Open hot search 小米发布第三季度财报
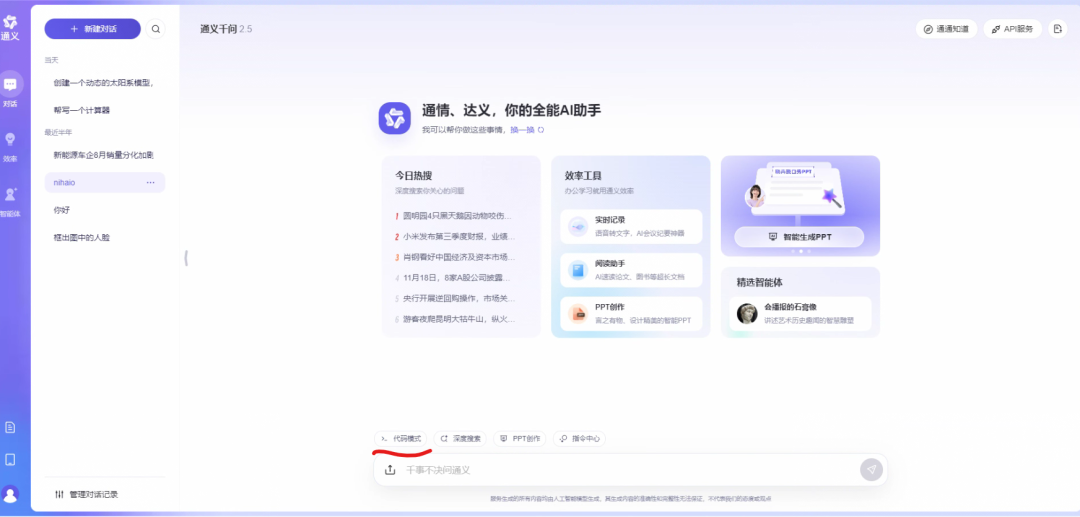Screen dimensions: 1080x517 click(457, 237)
